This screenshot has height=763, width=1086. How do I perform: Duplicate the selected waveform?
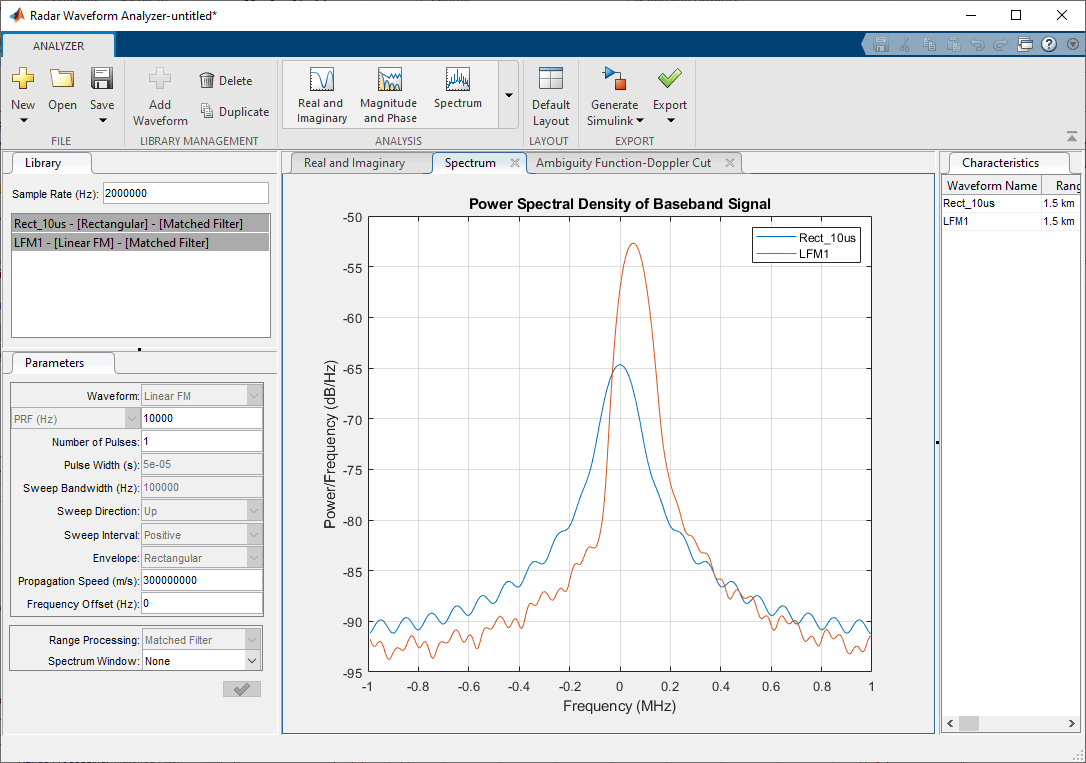235,111
